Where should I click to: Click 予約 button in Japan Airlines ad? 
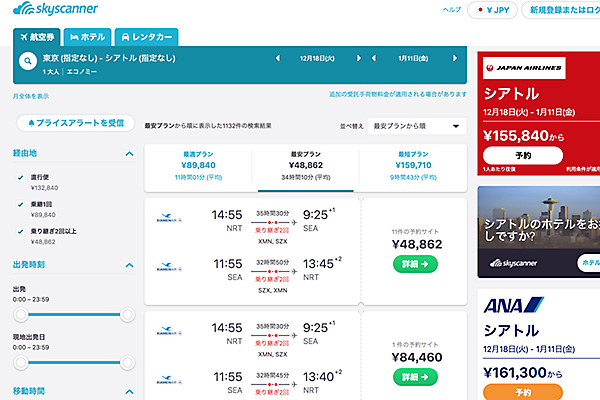(523, 155)
